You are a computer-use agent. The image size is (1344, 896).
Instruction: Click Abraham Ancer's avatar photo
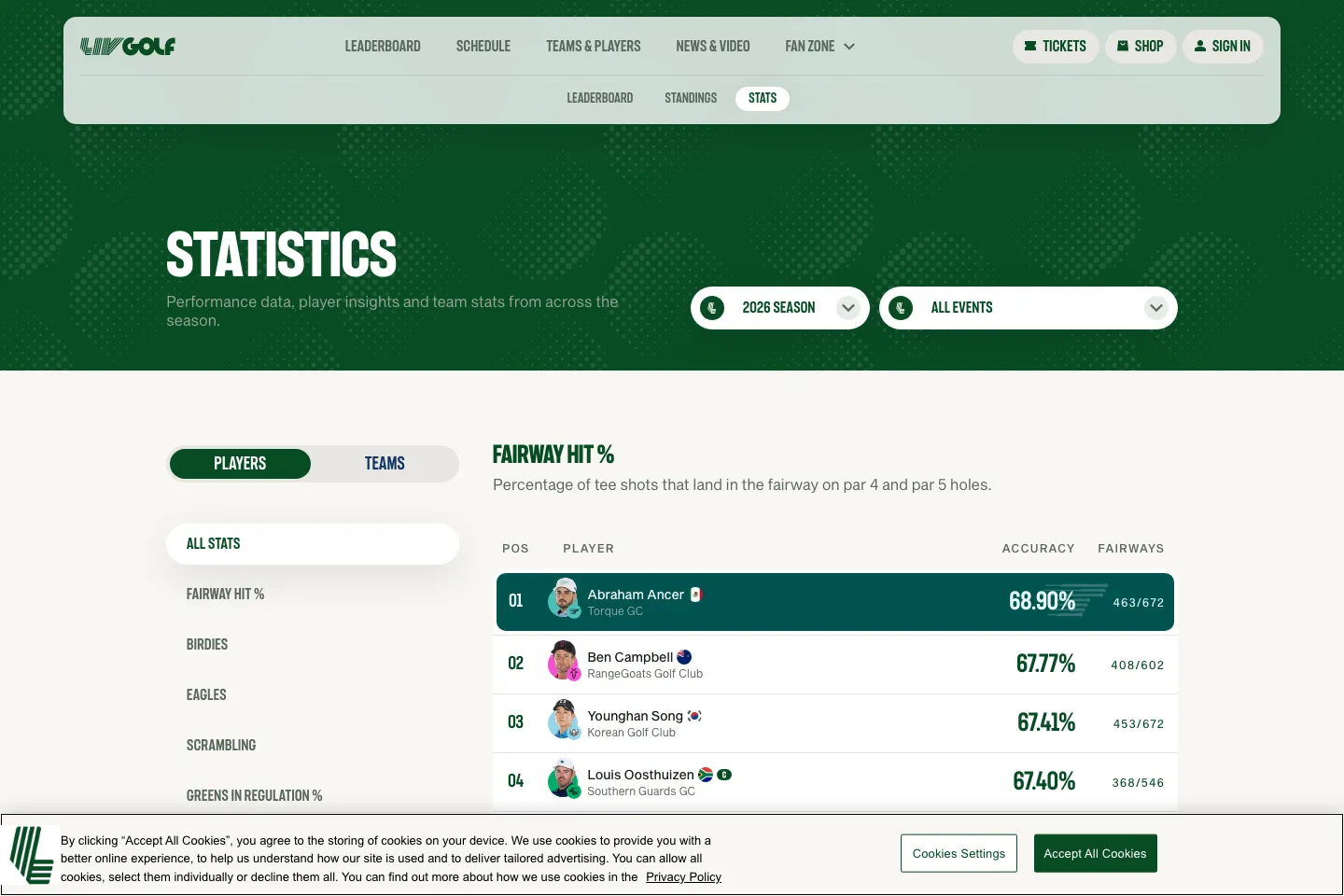(x=564, y=598)
